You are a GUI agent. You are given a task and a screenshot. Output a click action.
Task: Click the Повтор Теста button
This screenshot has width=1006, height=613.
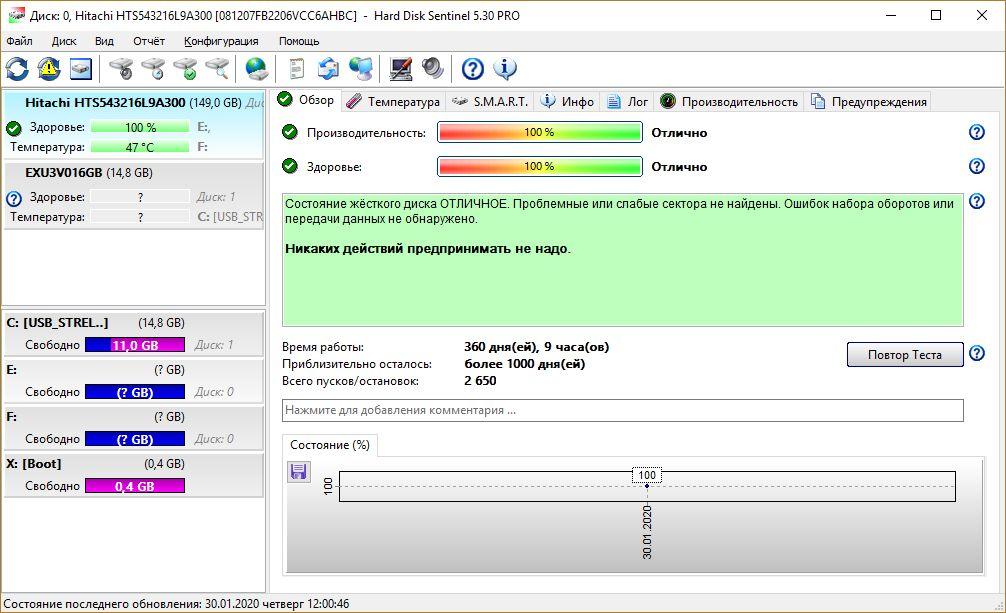905,354
